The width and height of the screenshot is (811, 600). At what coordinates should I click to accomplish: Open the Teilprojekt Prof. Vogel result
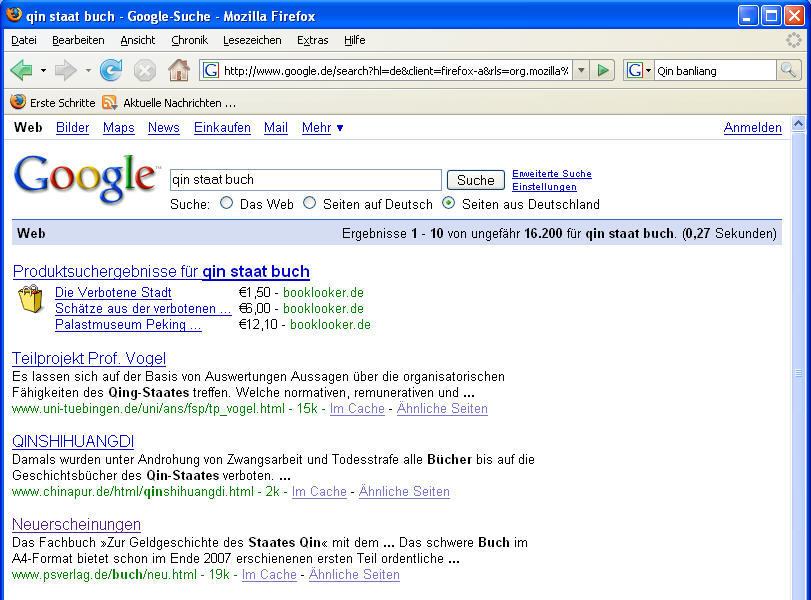coord(89,358)
